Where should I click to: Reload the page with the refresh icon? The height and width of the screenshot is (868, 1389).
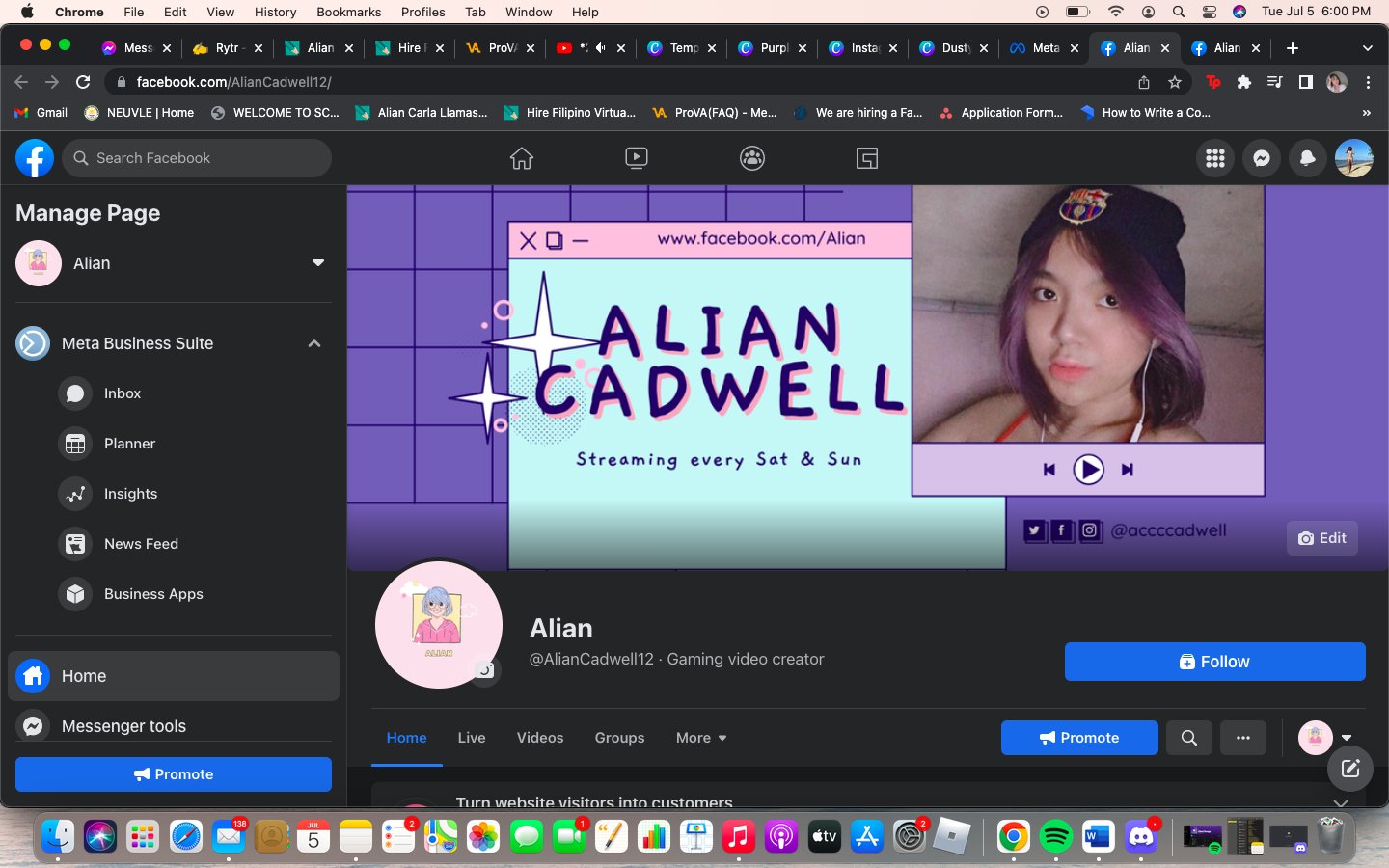click(83, 82)
